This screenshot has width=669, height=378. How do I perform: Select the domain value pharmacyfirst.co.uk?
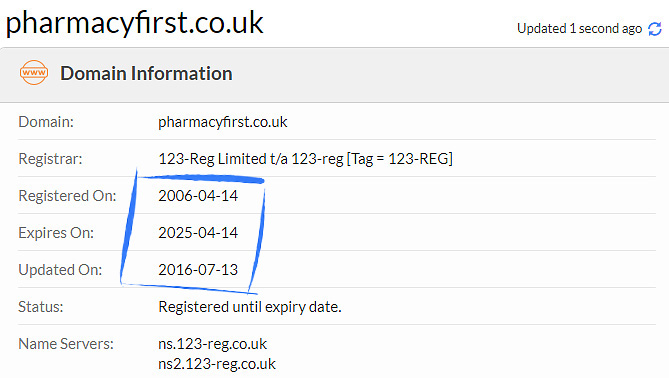pos(223,122)
